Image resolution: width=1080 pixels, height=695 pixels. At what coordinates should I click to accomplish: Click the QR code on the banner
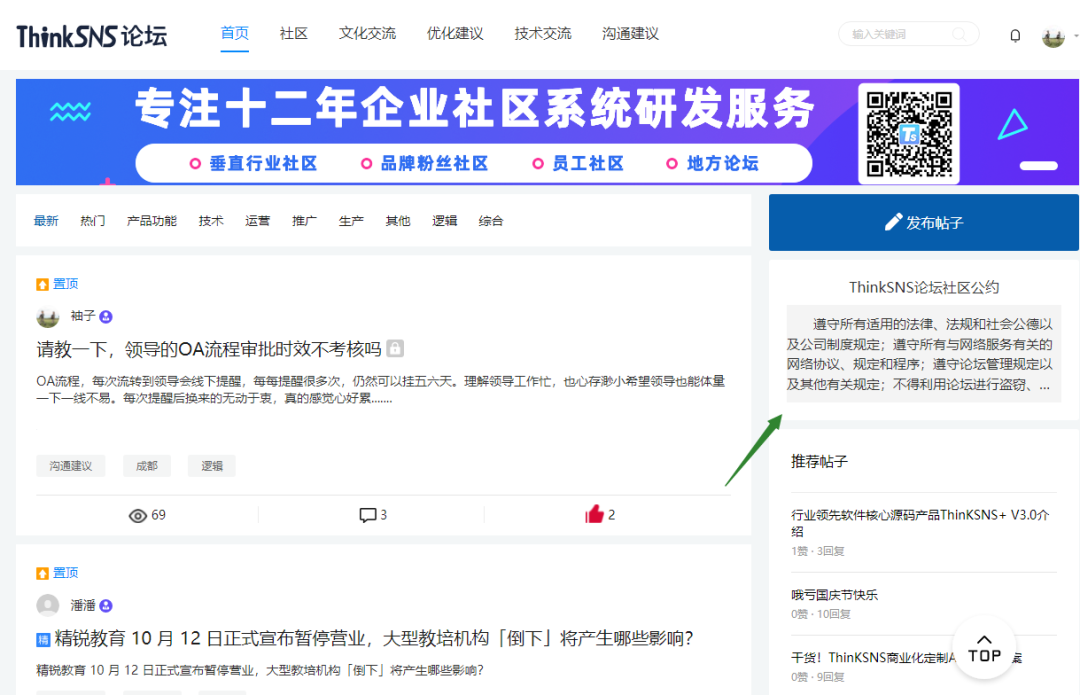[909, 134]
